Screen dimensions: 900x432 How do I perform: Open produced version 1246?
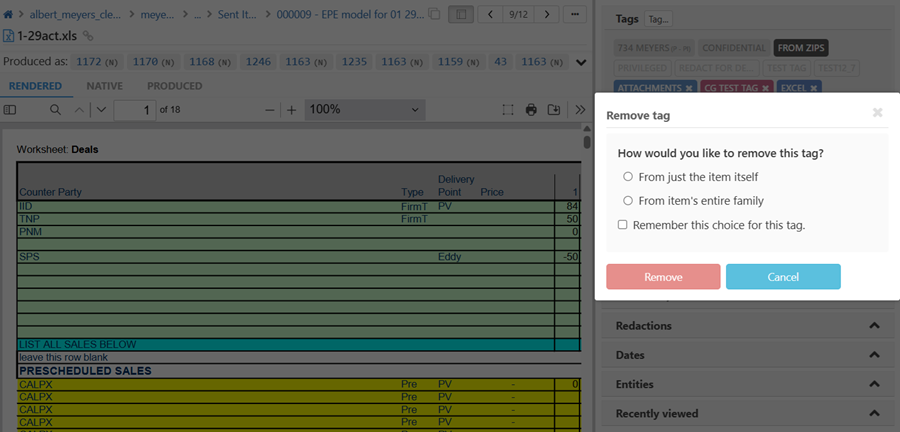(x=258, y=62)
